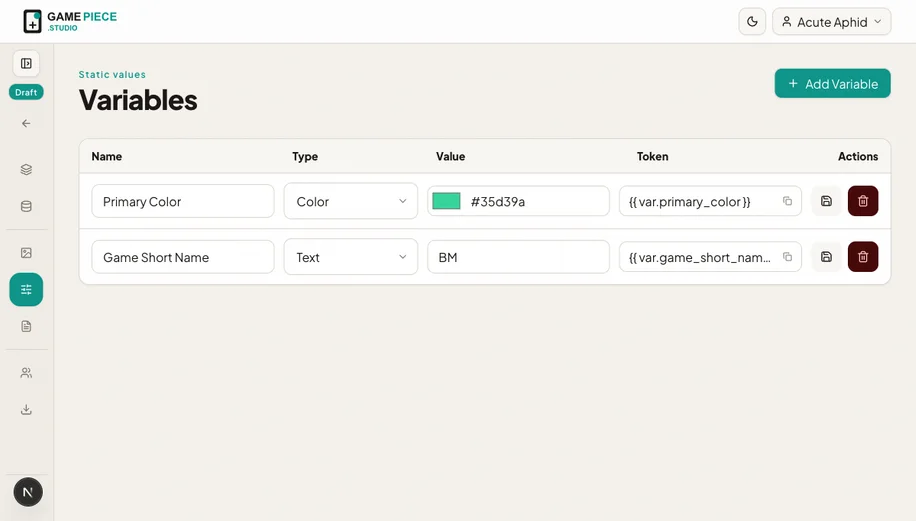Open the Acute Aphid user menu

(832, 22)
